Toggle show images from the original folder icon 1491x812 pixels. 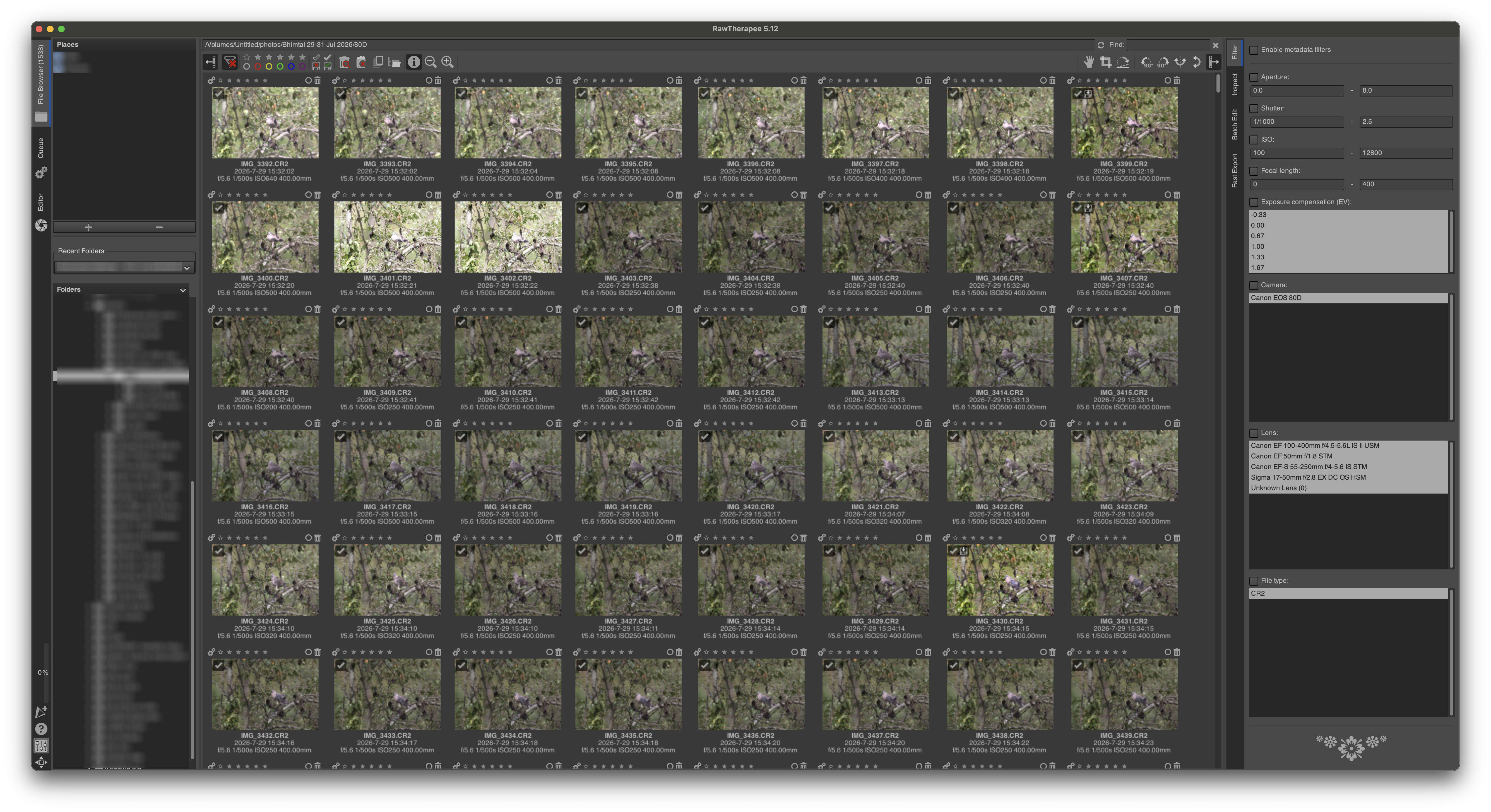pyautogui.click(x=379, y=62)
